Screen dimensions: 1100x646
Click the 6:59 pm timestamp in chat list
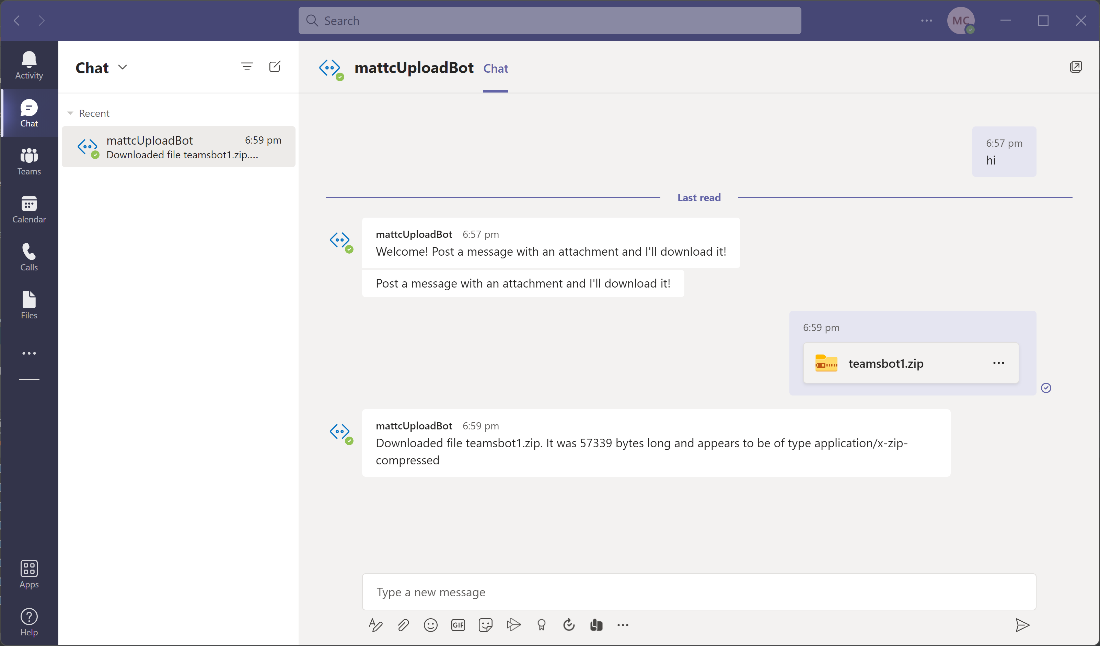[x=263, y=140]
